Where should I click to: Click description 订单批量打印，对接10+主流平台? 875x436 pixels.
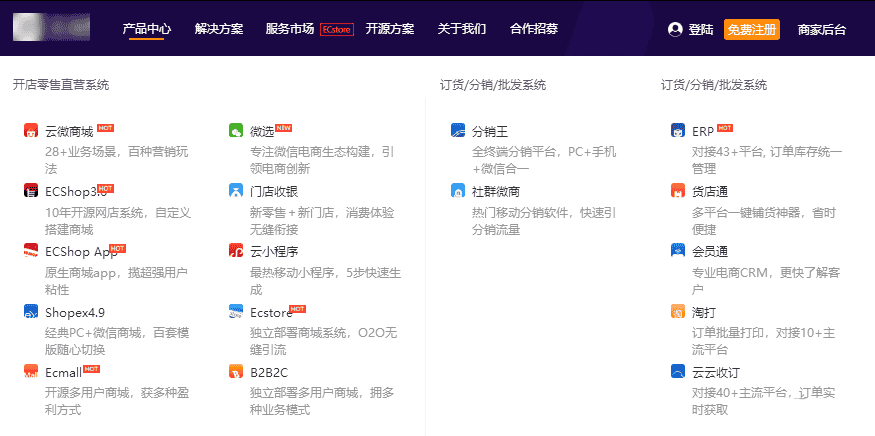pos(763,342)
